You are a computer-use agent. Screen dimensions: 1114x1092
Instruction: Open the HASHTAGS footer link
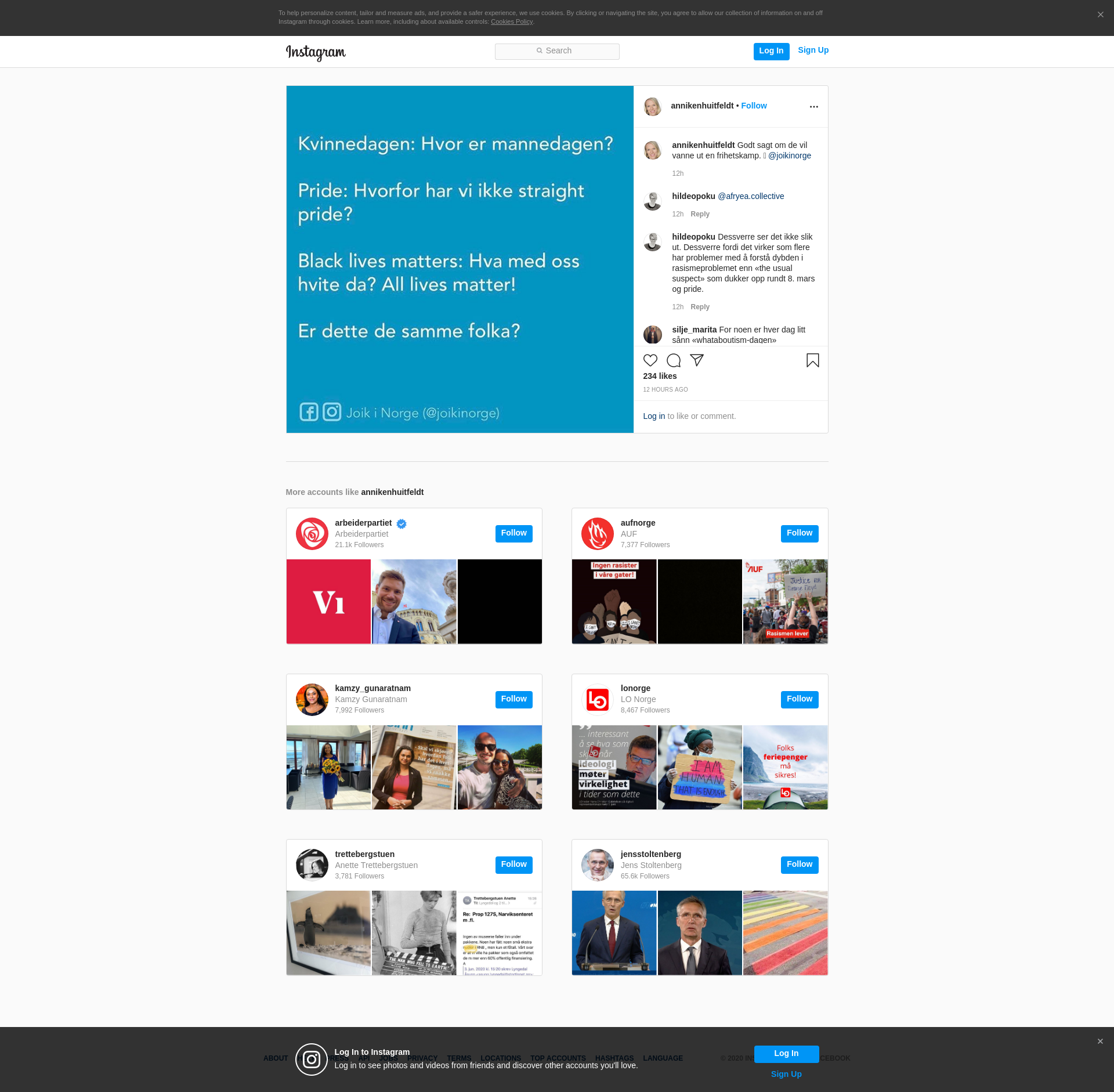click(x=614, y=1058)
